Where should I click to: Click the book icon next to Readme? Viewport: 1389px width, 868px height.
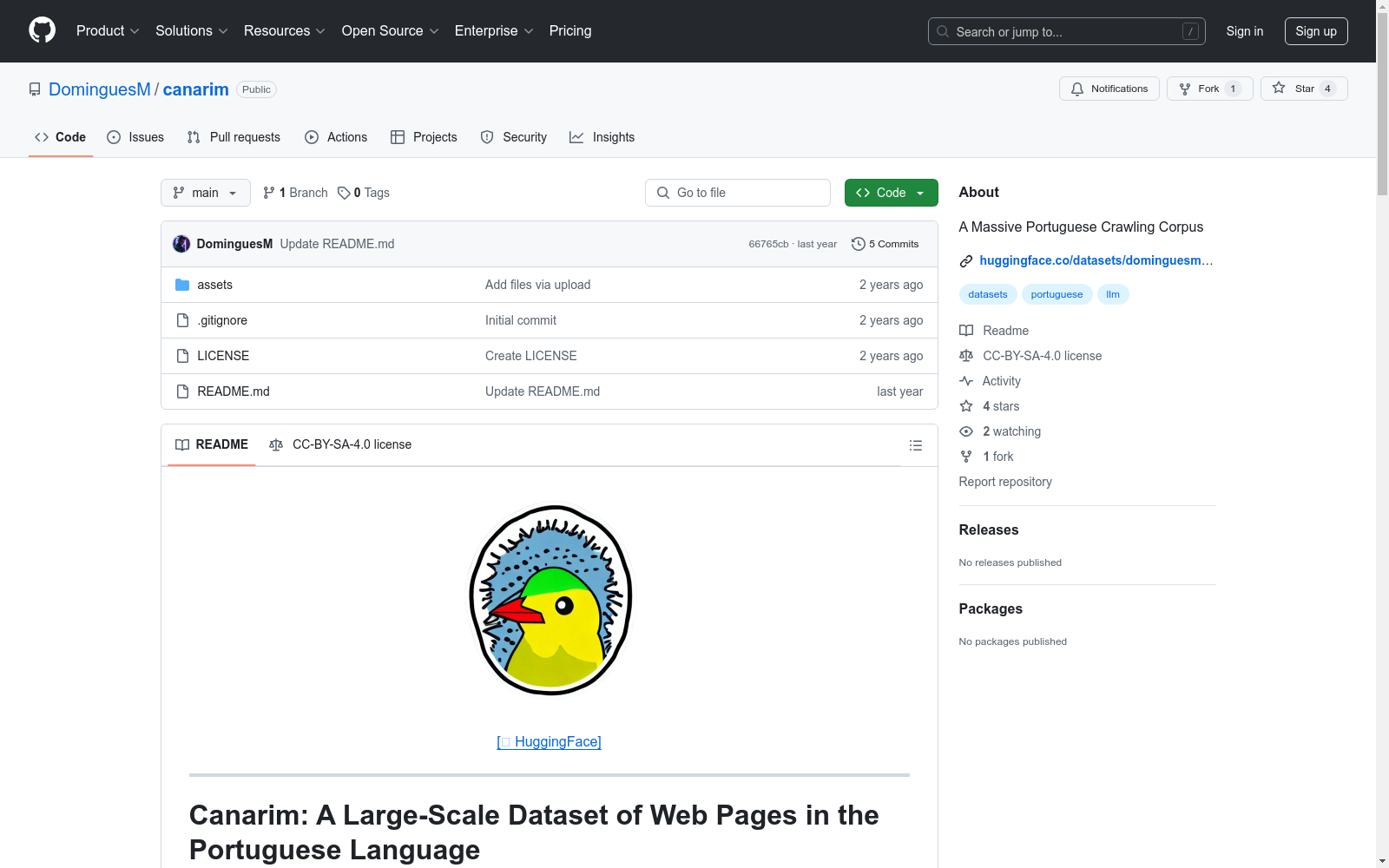pyautogui.click(x=966, y=331)
